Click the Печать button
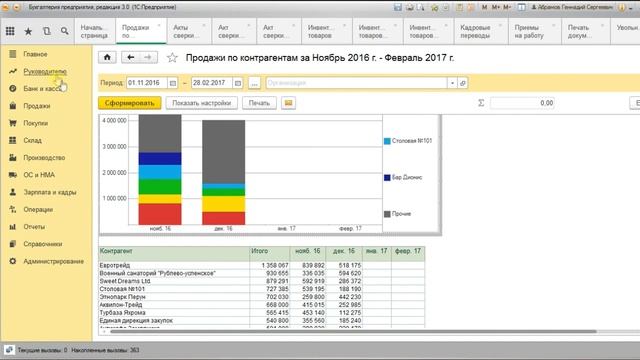640x360 pixels. pos(259,103)
